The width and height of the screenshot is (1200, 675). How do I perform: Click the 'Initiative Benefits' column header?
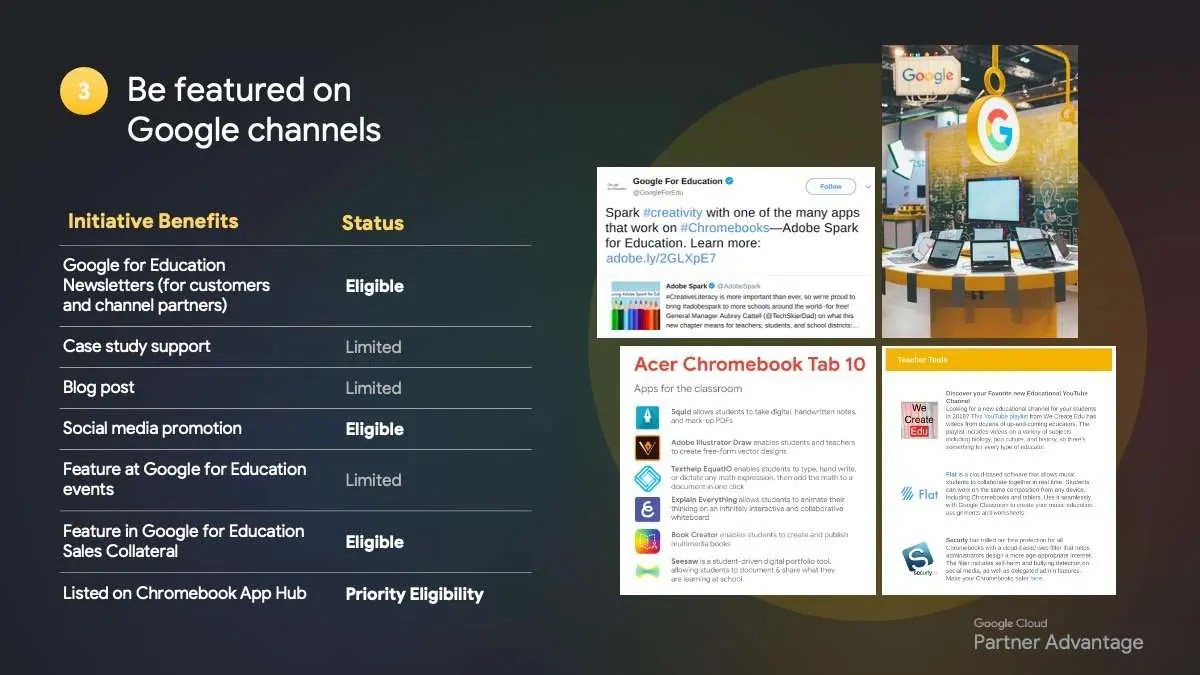pos(153,221)
